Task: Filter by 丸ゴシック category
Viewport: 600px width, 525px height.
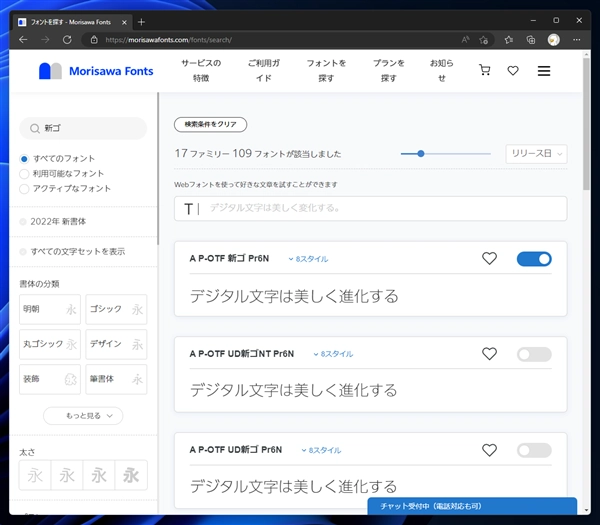Action: (50, 344)
